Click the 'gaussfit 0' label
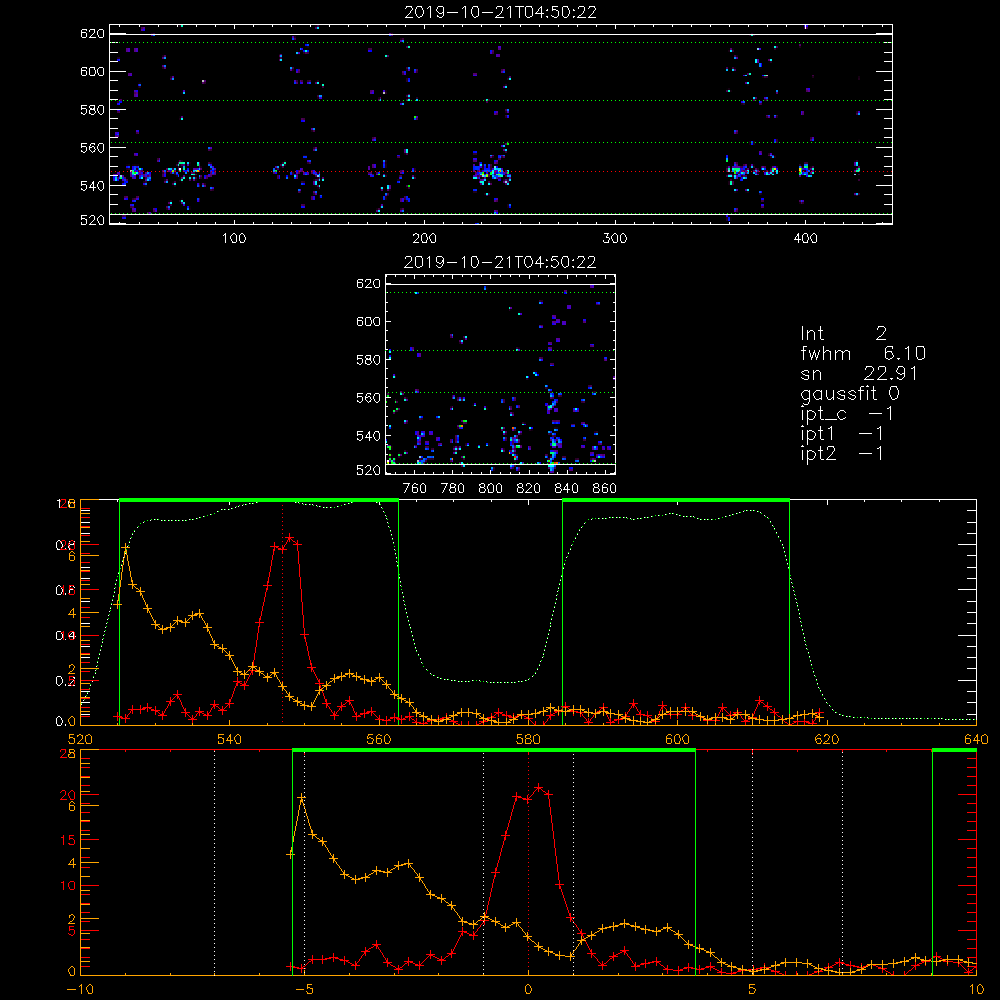The height and width of the screenshot is (1000, 1000). pyautogui.click(x=849, y=394)
